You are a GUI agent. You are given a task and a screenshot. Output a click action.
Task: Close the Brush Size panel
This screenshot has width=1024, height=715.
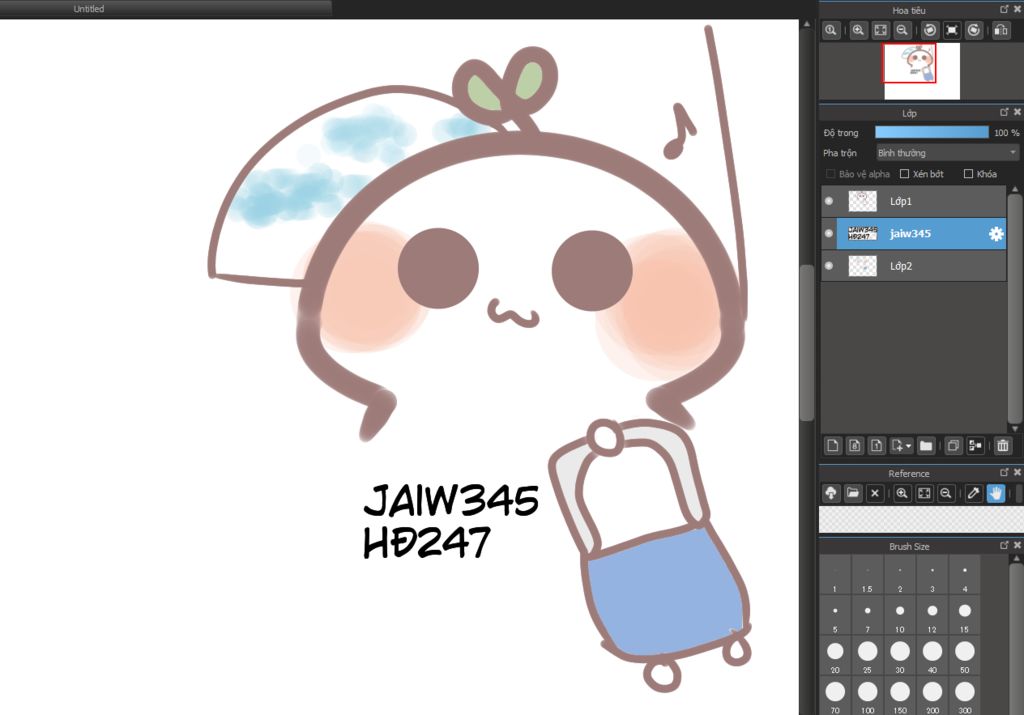click(1017, 545)
